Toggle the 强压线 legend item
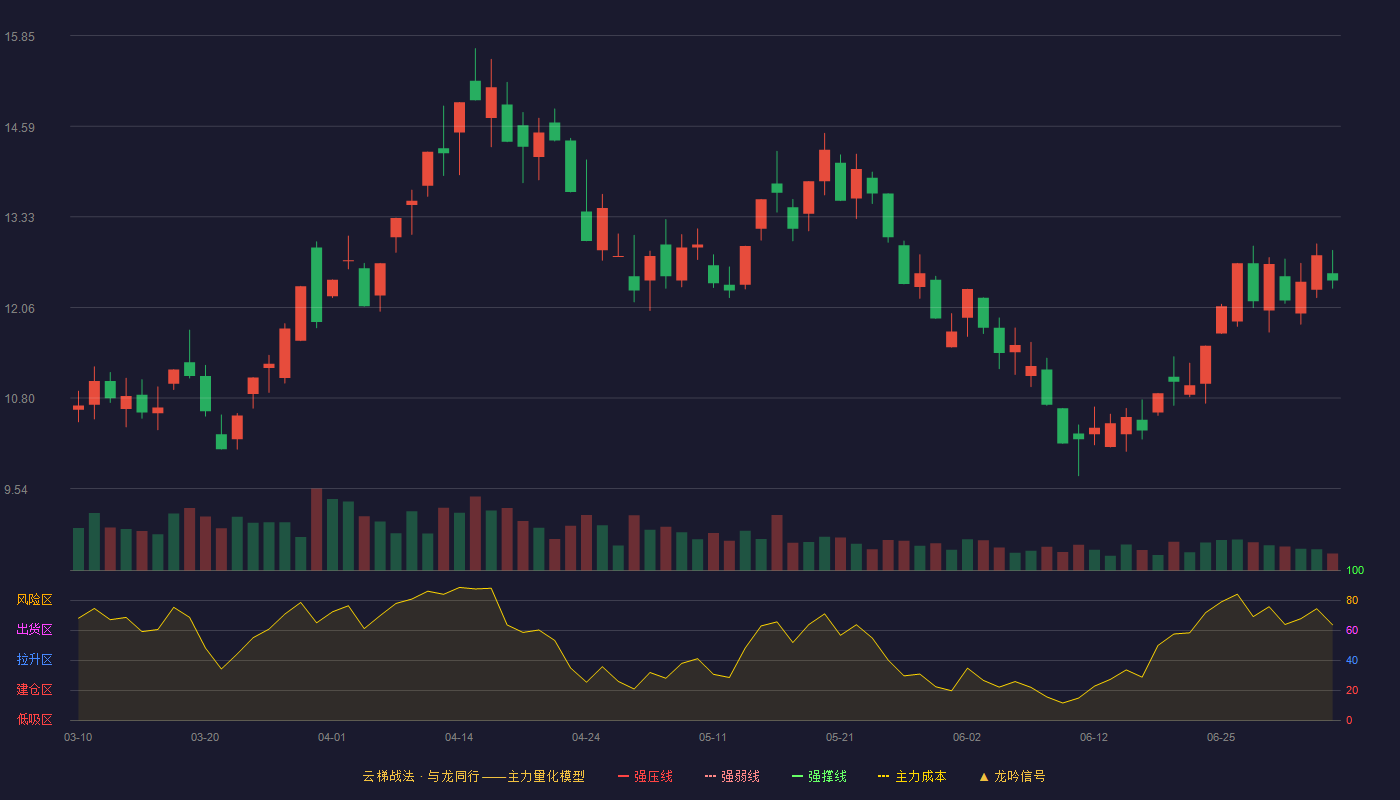Screen dimensions: 1400x800 [645, 776]
